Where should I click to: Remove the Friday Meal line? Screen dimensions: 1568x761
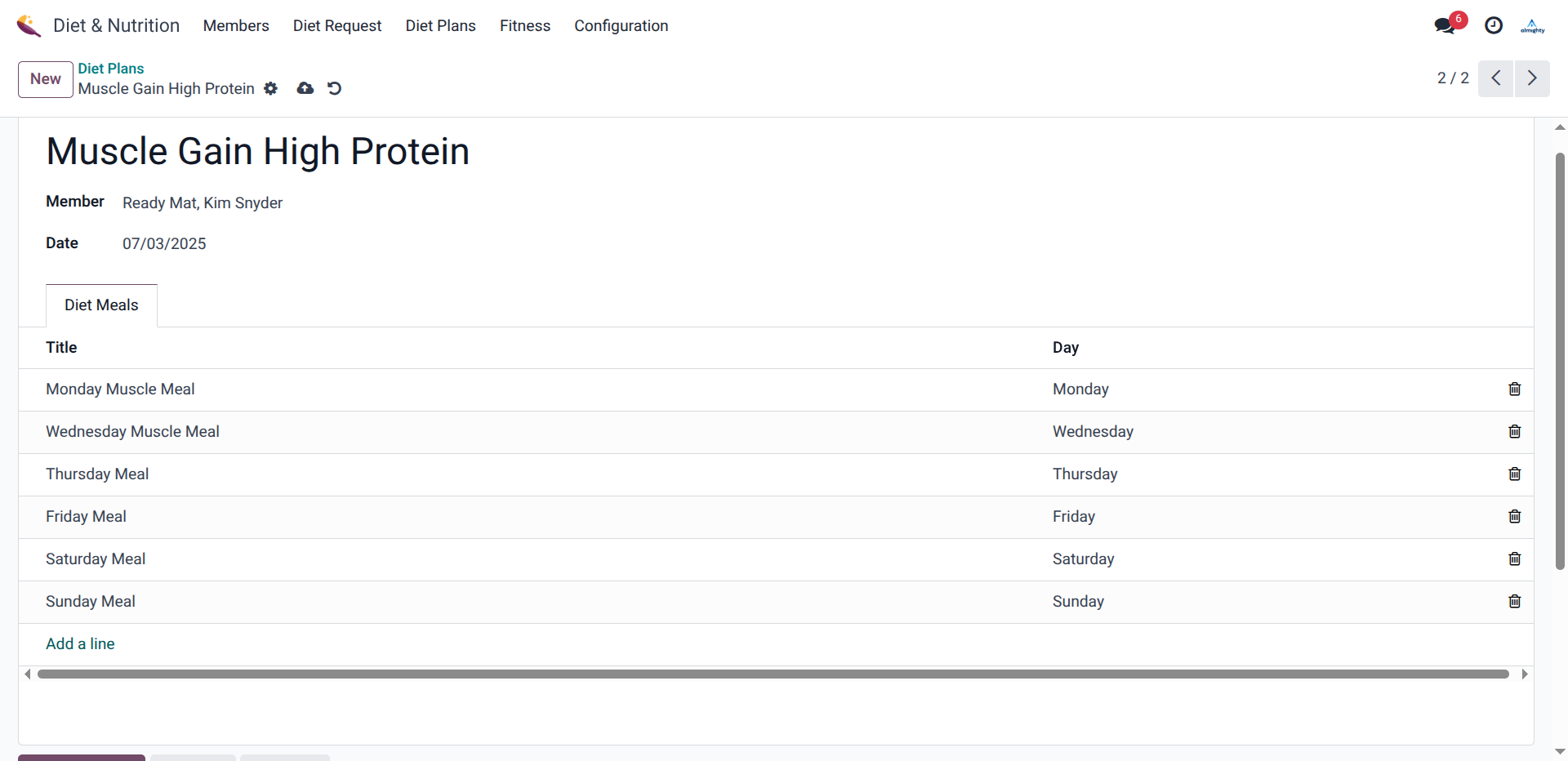(1514, 517)
